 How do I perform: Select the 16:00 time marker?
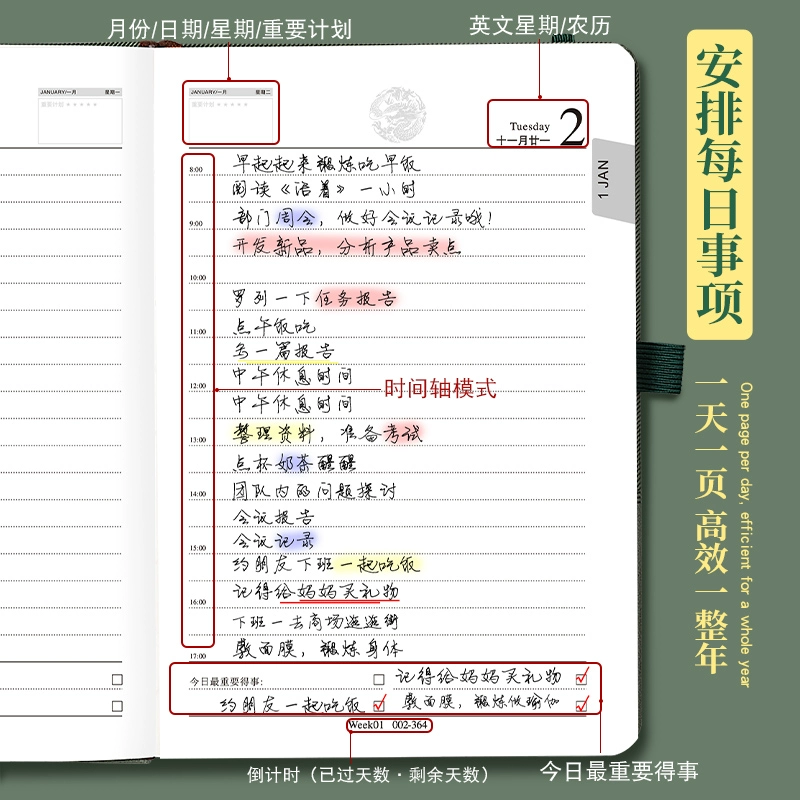pyautogui.click(x=198, y=602)
